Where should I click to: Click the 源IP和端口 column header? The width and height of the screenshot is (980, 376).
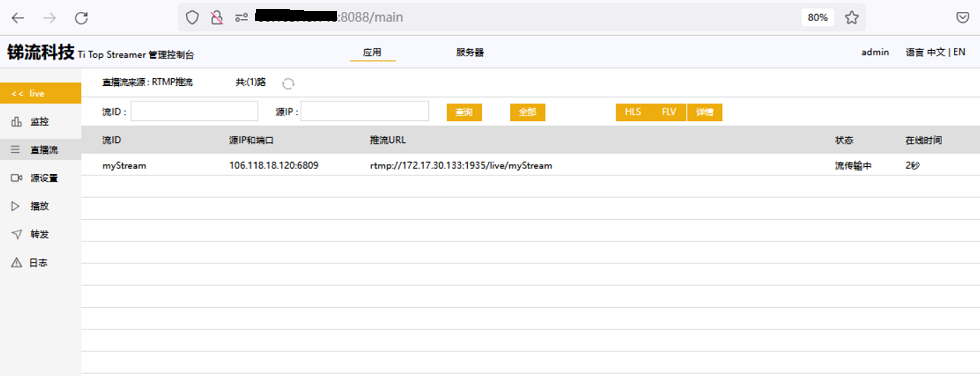tap(251, 140)
